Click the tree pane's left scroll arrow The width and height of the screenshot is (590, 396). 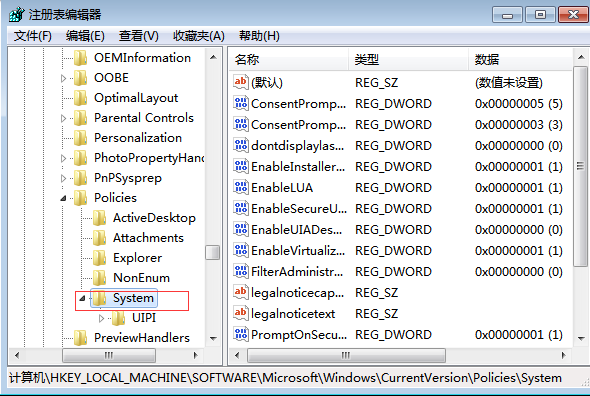tap(17, 355)
